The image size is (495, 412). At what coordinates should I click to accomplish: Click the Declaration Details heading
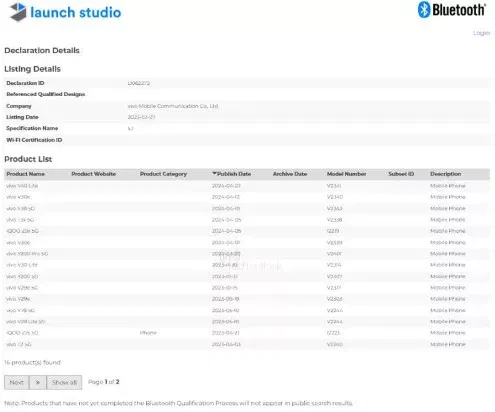click(42, 51)
